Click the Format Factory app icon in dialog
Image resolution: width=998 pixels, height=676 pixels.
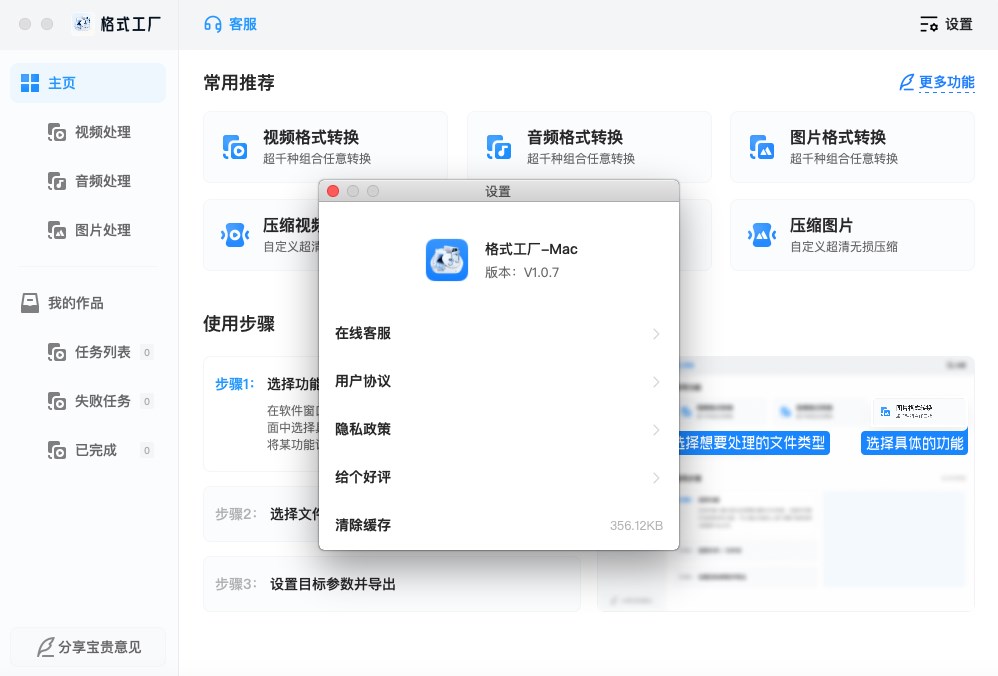click(446, 260)
